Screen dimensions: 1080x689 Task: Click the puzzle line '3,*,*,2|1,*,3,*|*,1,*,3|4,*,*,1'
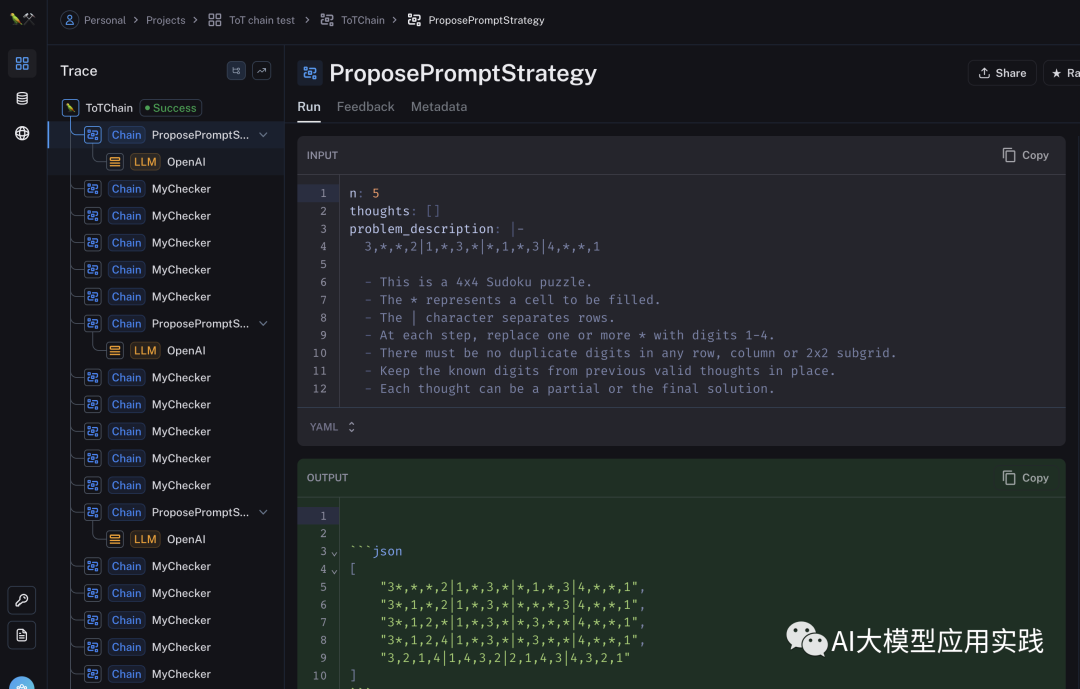(x=482, y=247)
